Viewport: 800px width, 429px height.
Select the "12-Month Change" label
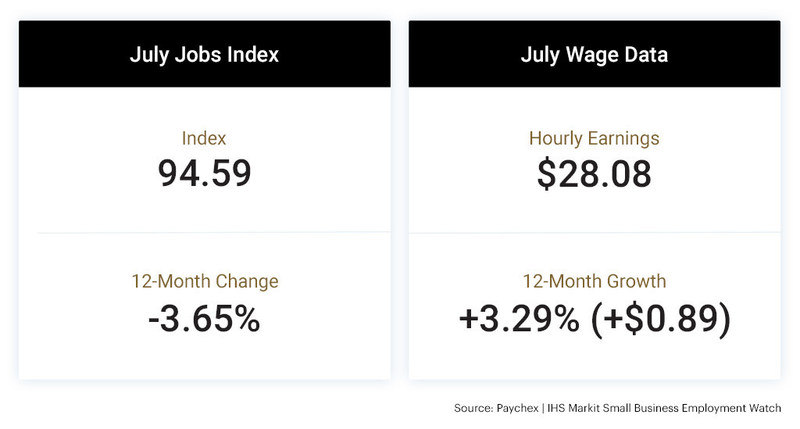[x=204, y=281]
